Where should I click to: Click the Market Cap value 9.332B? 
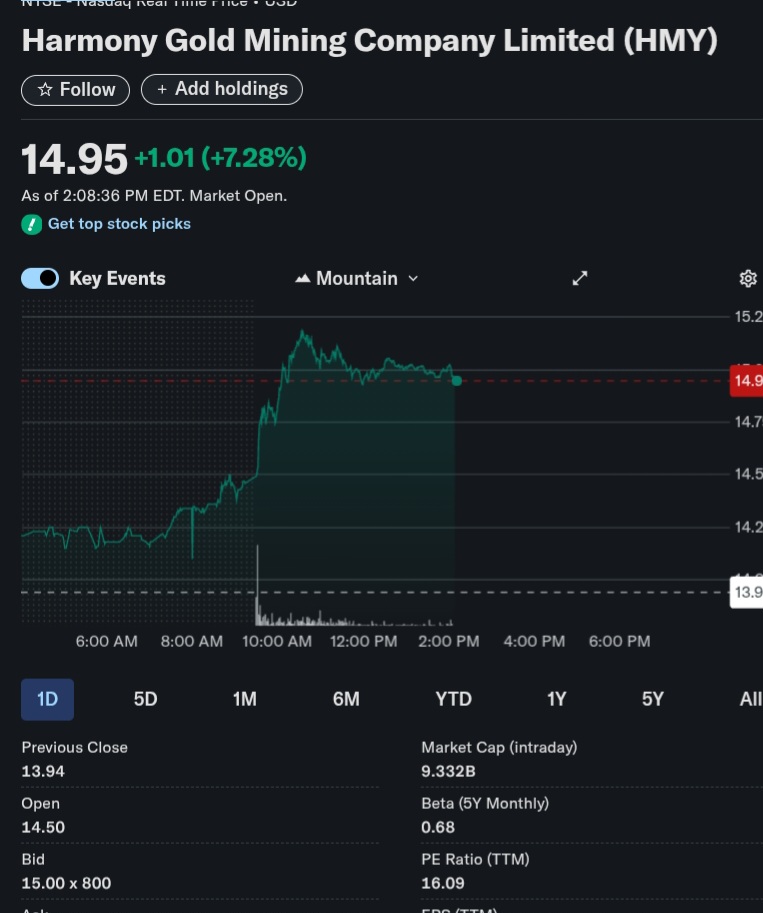(x=448, y=772)
